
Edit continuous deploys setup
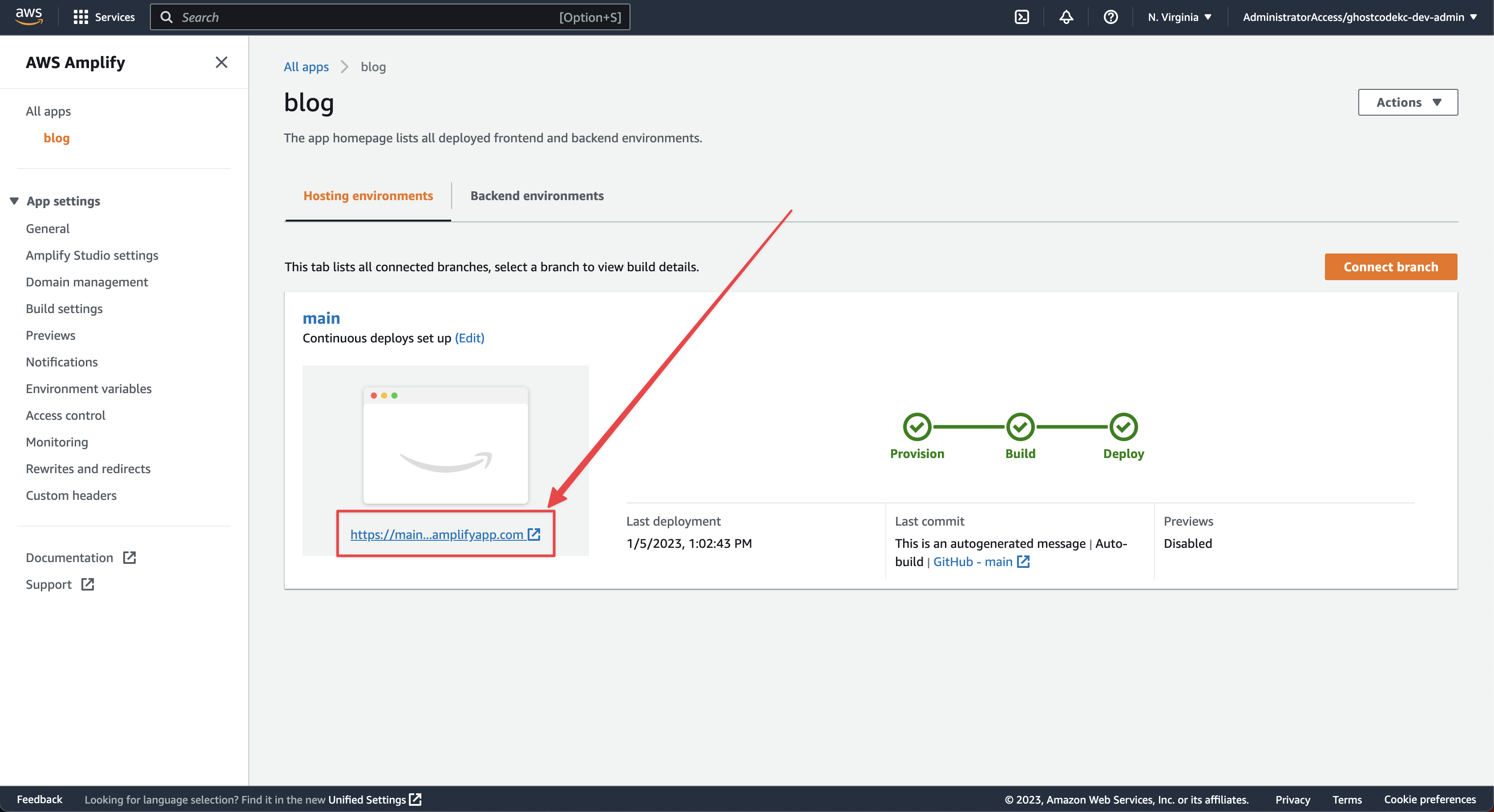pyautogui.click(x=470, y=338)
